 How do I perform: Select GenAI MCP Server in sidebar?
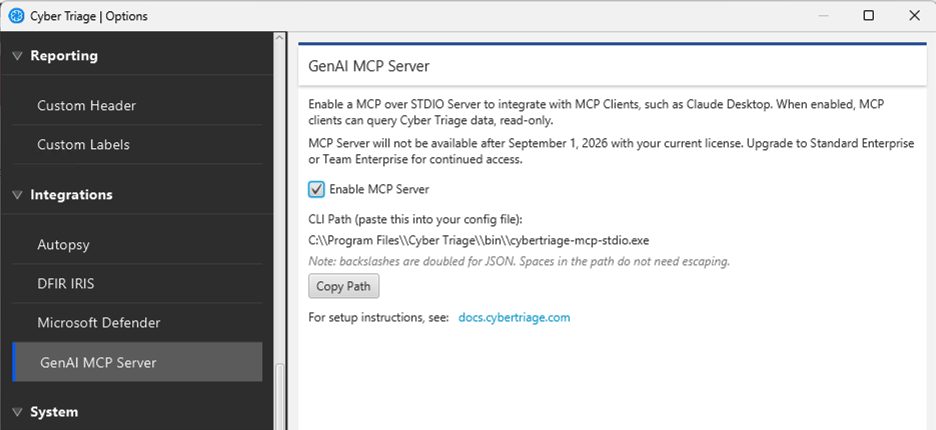click(x=97, y=362)
